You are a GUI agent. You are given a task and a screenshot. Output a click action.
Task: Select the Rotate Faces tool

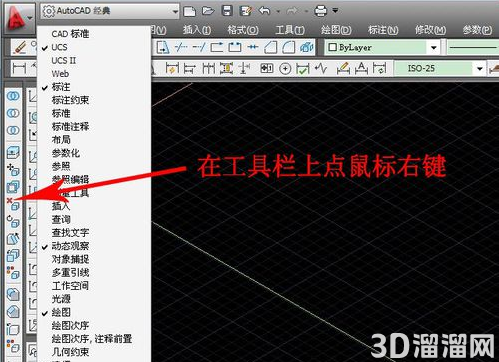[x=13, y=221]
